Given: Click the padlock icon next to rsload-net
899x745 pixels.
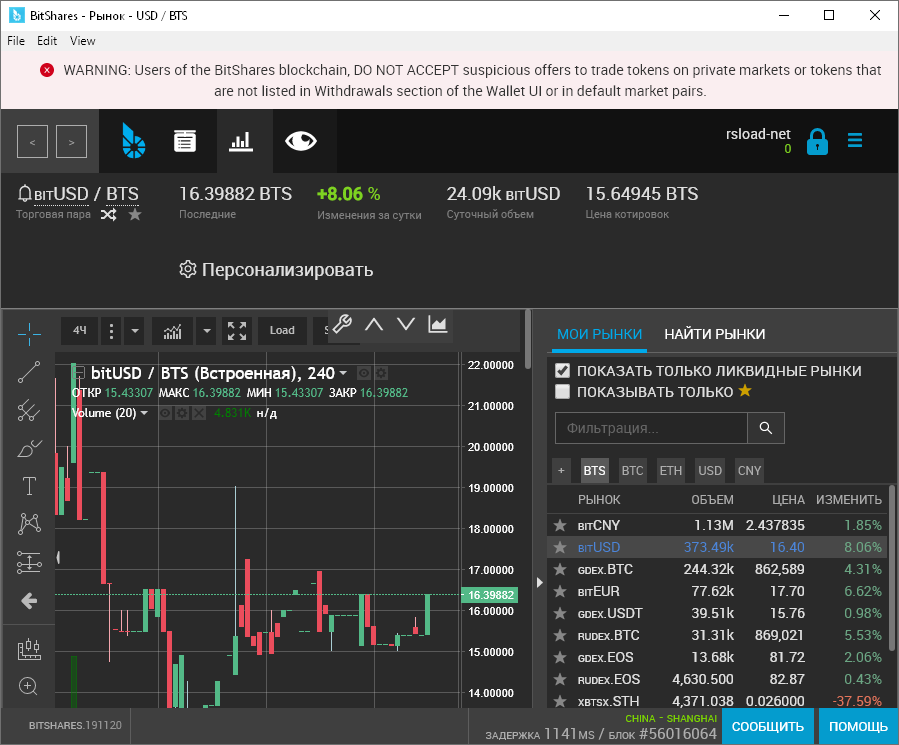Looking at the screenshot, I should 817,141.
